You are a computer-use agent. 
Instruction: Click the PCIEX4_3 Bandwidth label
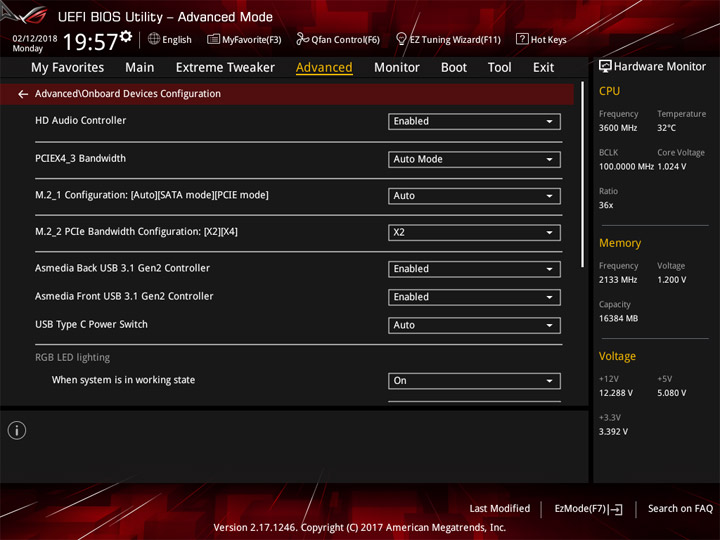pos(80,158)
